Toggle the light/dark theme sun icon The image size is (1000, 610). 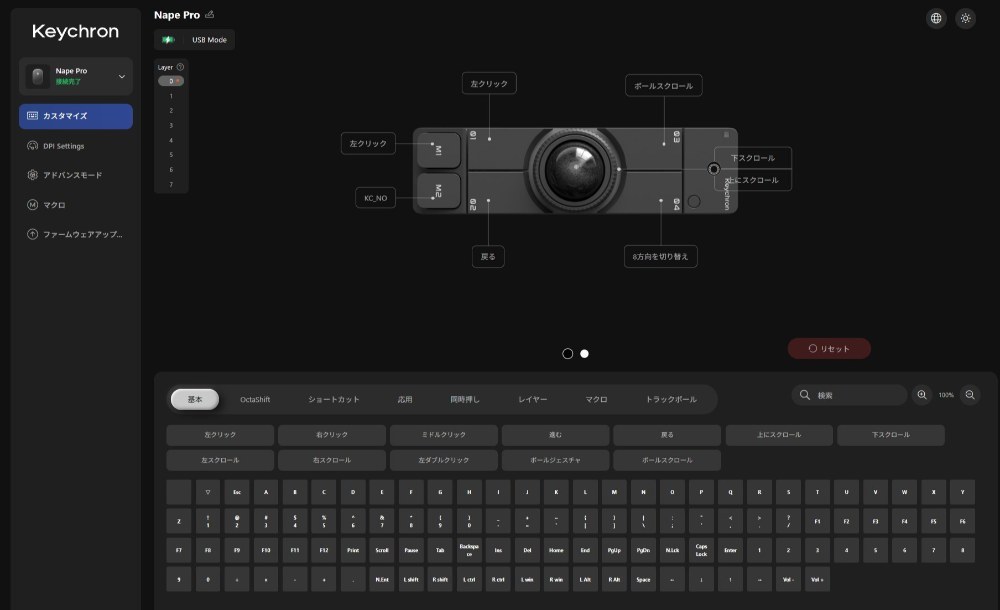click(966, 19)
